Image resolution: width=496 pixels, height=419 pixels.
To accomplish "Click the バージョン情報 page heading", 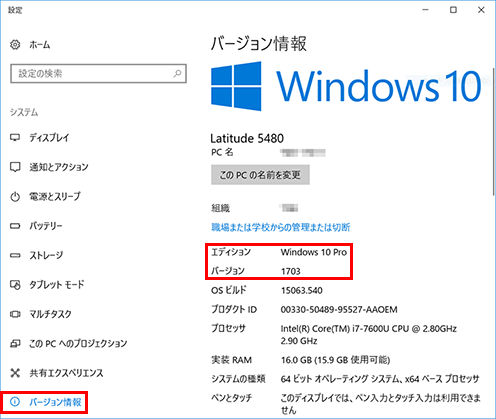I will pyautogui.click(x=259, y=44).
